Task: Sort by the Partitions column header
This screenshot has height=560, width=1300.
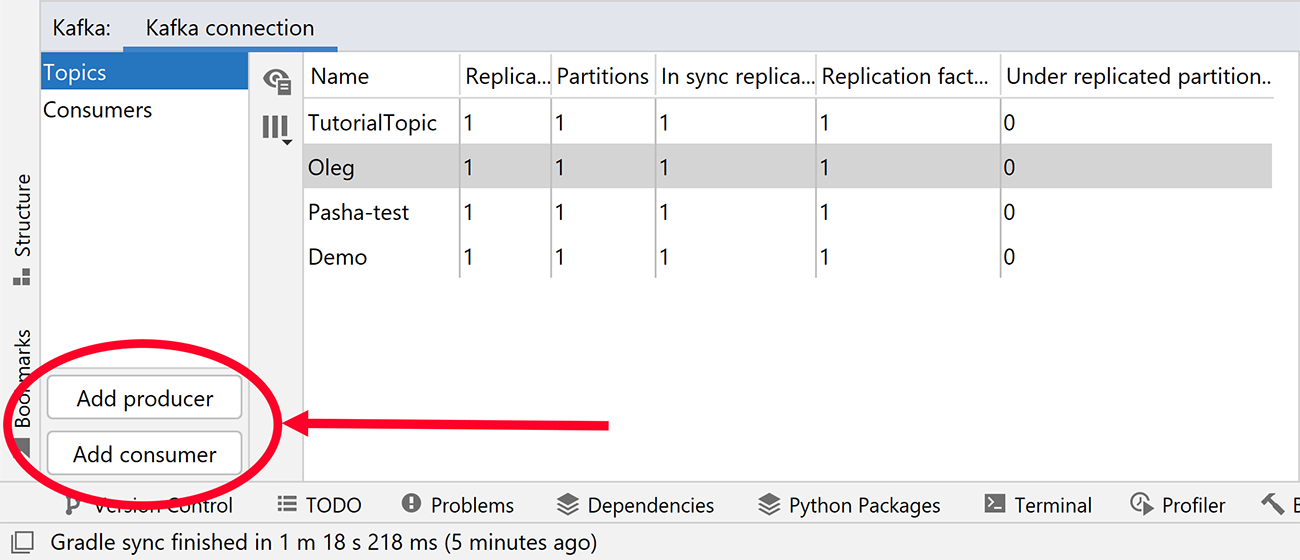Action: 603,77
